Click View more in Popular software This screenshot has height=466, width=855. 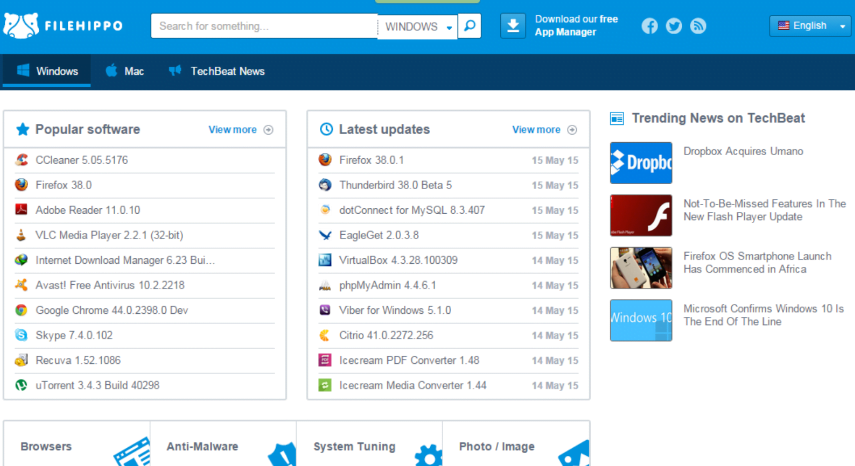click(x=240, y=130)
